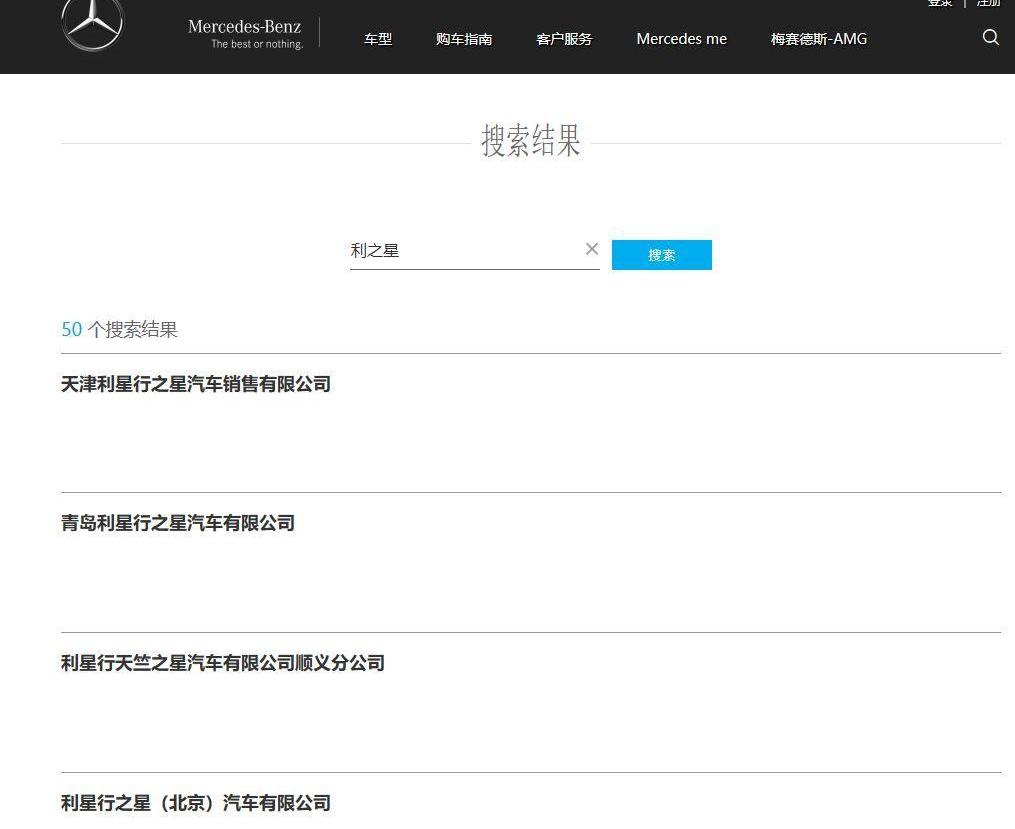Open result 青岛利星行之星汽车有限公司

coord(178,523)
